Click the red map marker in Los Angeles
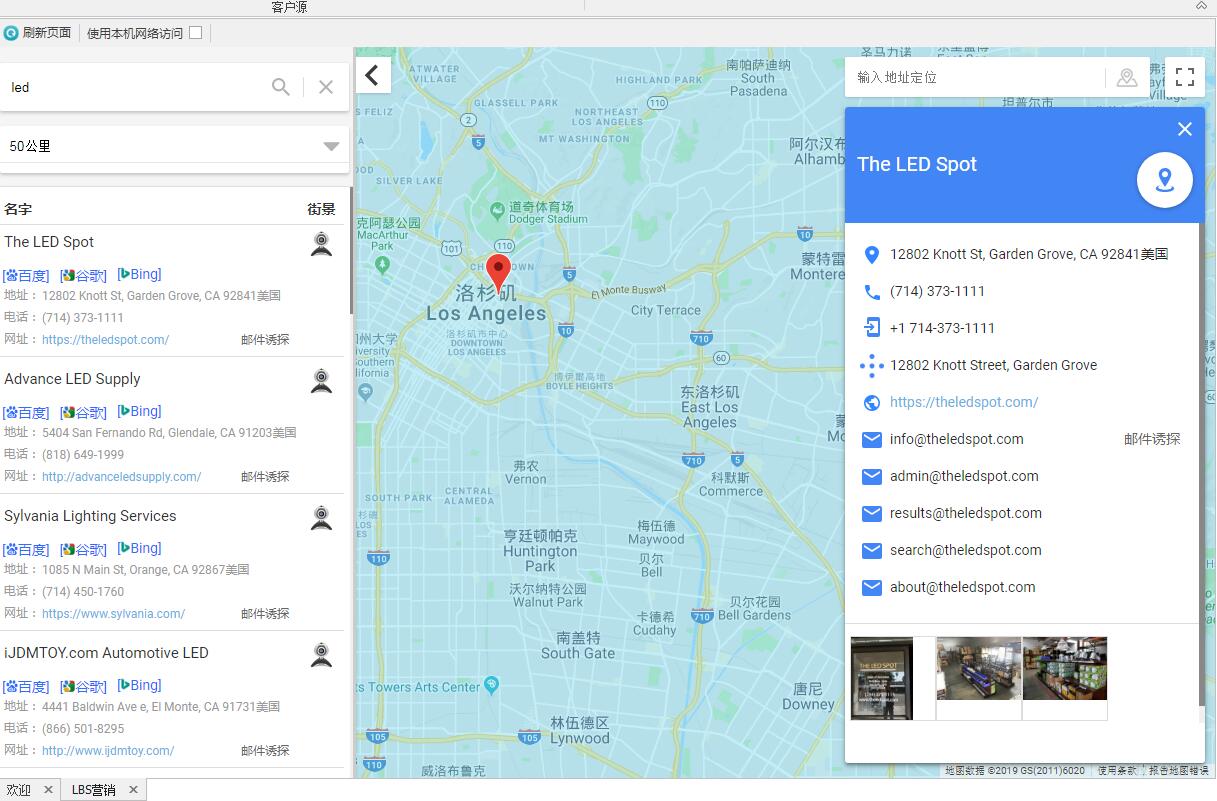This screenshot has height=801, width=1217. click(x=498, y=271)
